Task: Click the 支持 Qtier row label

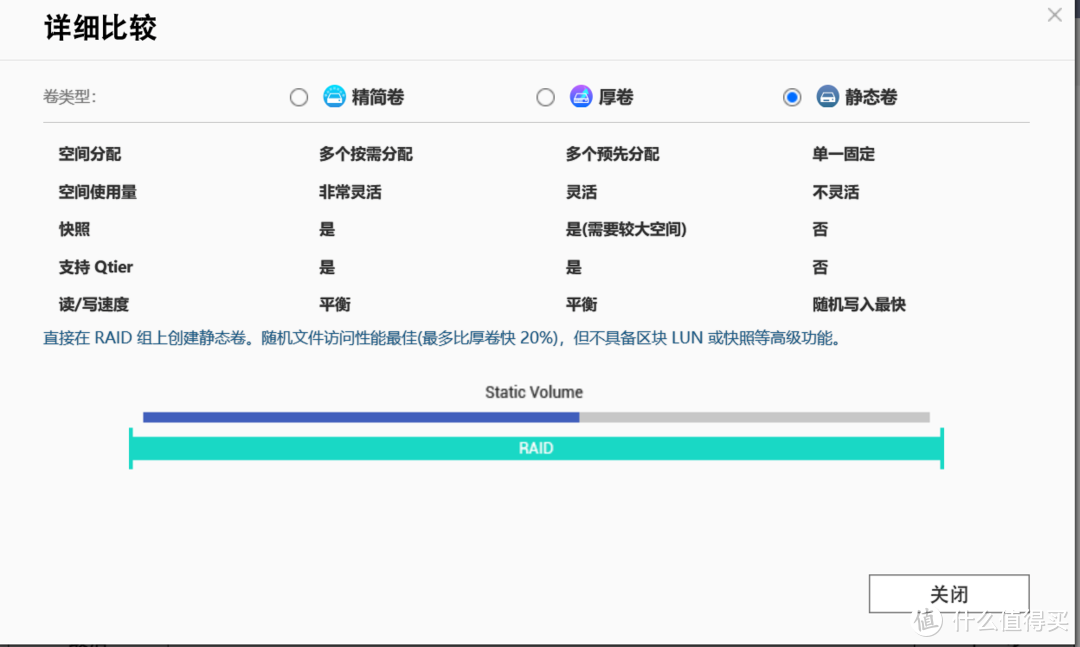Action: pyautogui.click(x=96, y=267)
